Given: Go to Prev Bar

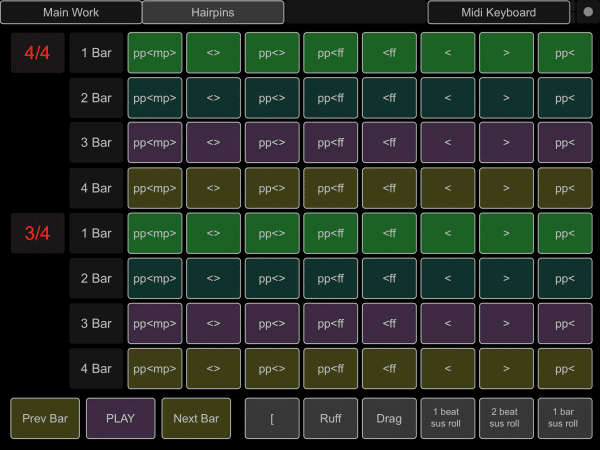Looking at the screenshot, I should pos(44,418).
